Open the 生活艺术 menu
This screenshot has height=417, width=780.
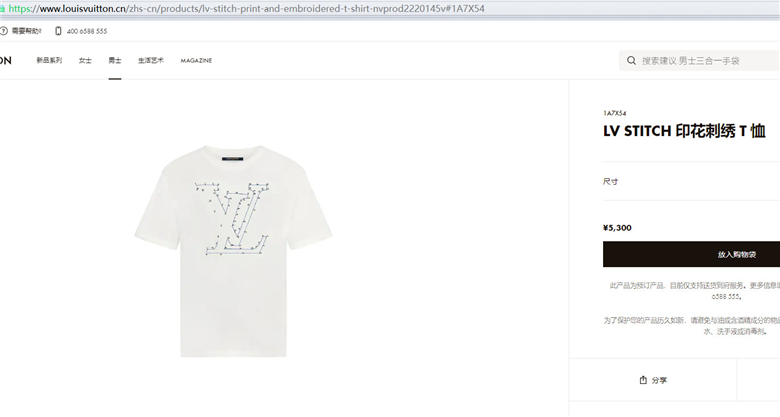click(x=151, y=60)
